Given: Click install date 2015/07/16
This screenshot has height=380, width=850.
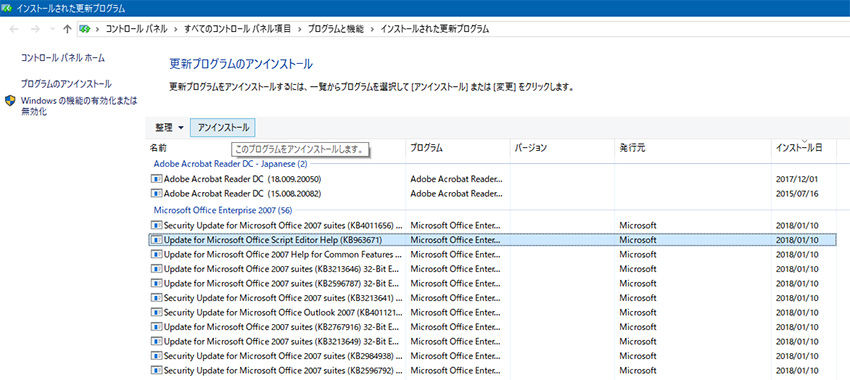Looking at the screenshot, I should click(x=797, y=194).
